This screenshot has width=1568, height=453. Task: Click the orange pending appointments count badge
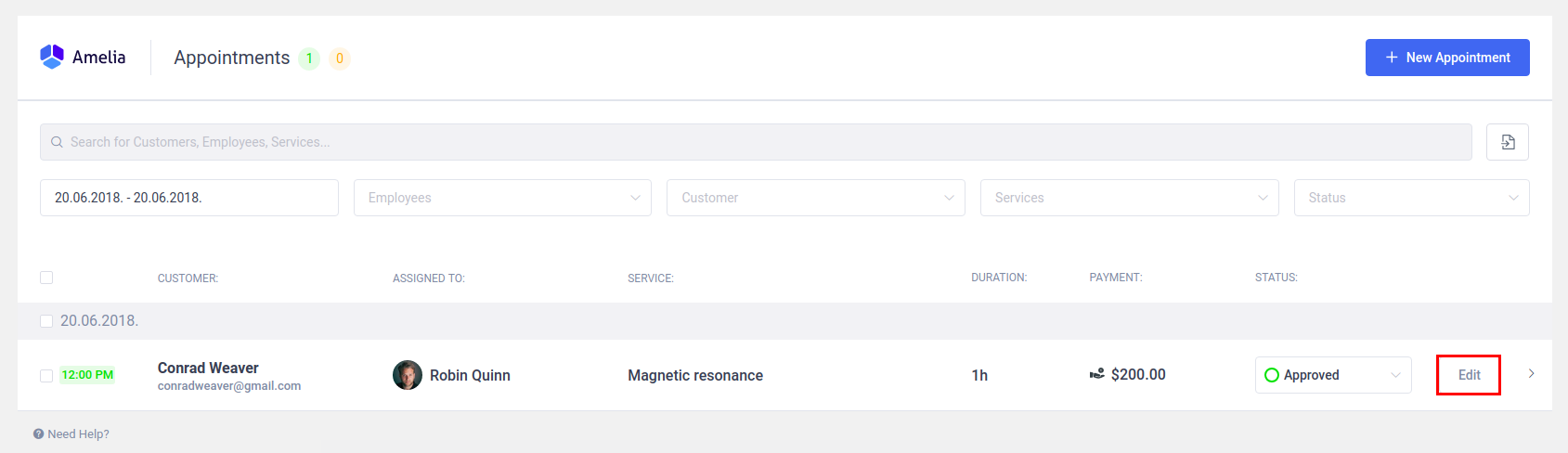click(340, 58)
